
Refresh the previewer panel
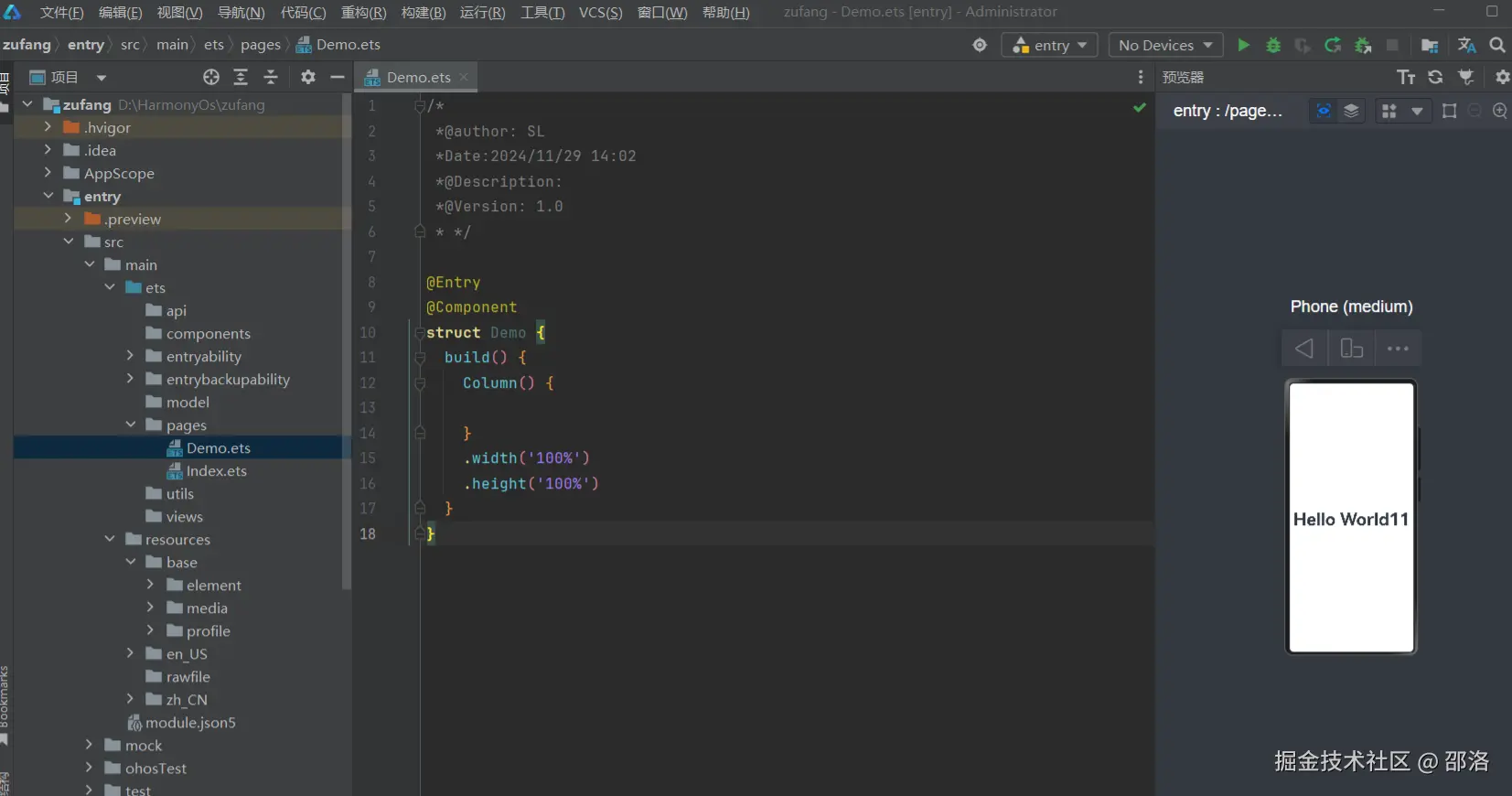[x=1435, y=78]
